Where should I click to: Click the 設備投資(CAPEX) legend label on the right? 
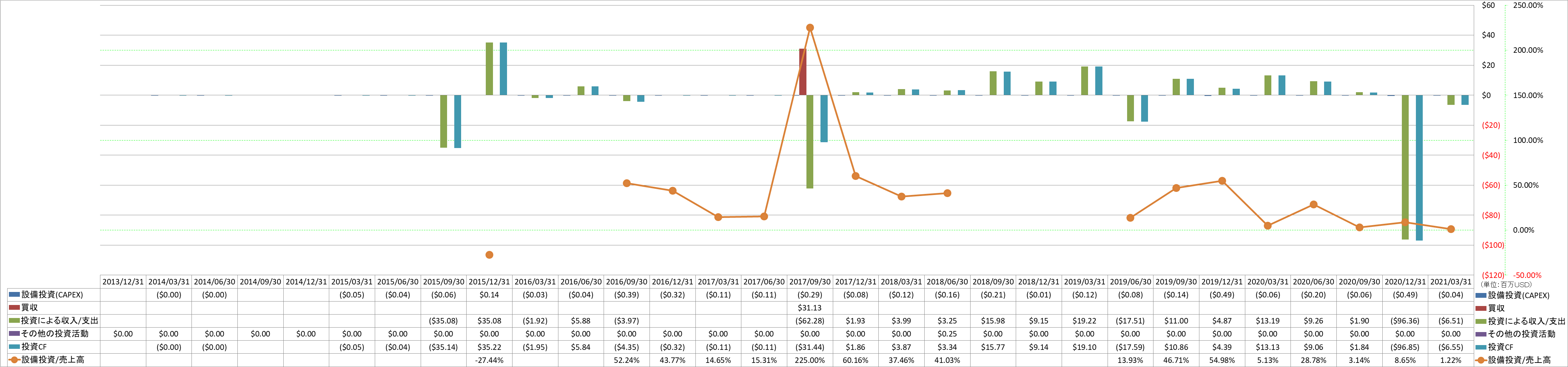pyautogui.click(x=1519, y=295)
